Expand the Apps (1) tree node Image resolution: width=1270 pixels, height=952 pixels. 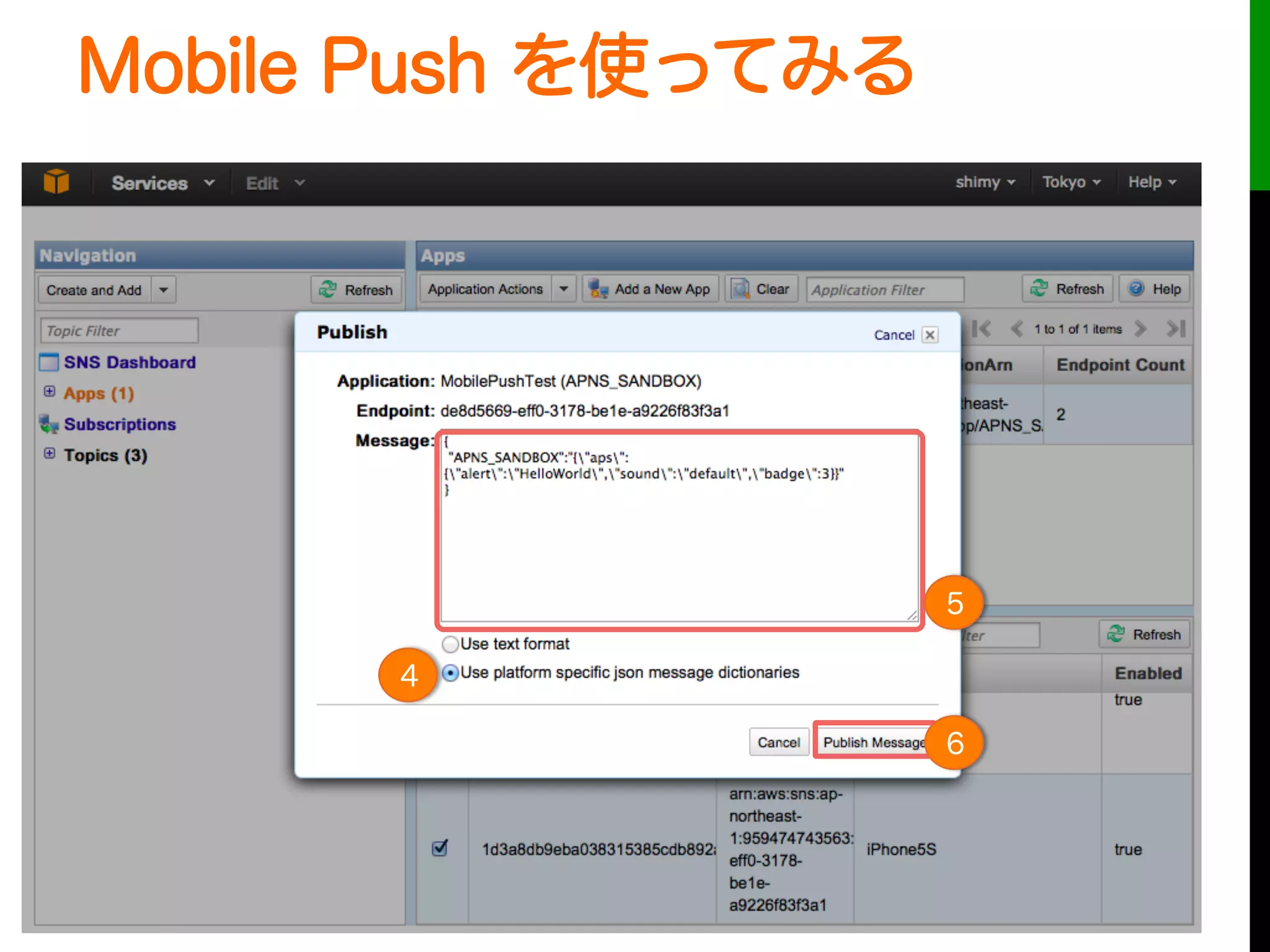click(50, 392)
